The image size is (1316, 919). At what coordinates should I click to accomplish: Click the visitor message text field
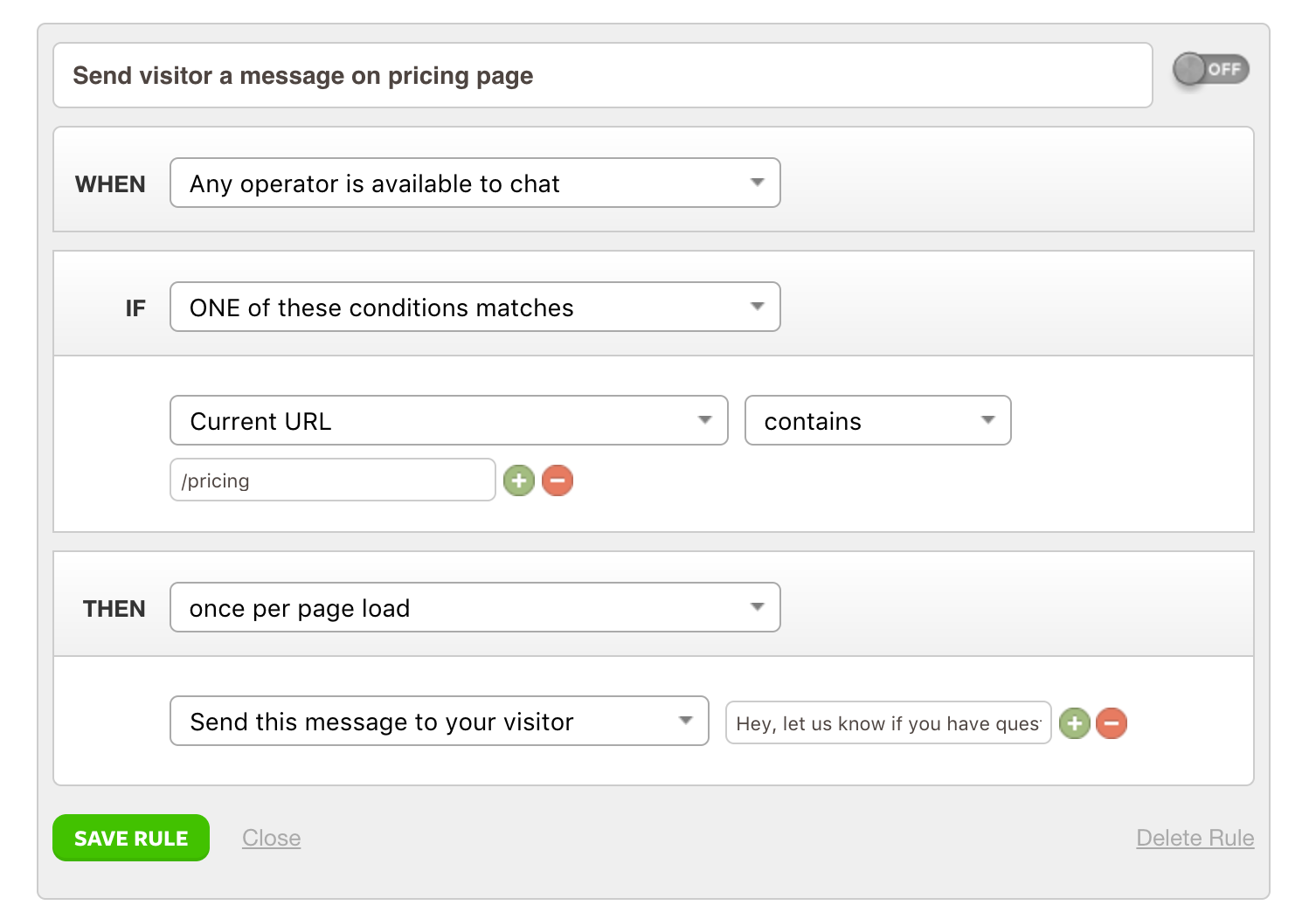pyautogui.click(x=888, y=723)
